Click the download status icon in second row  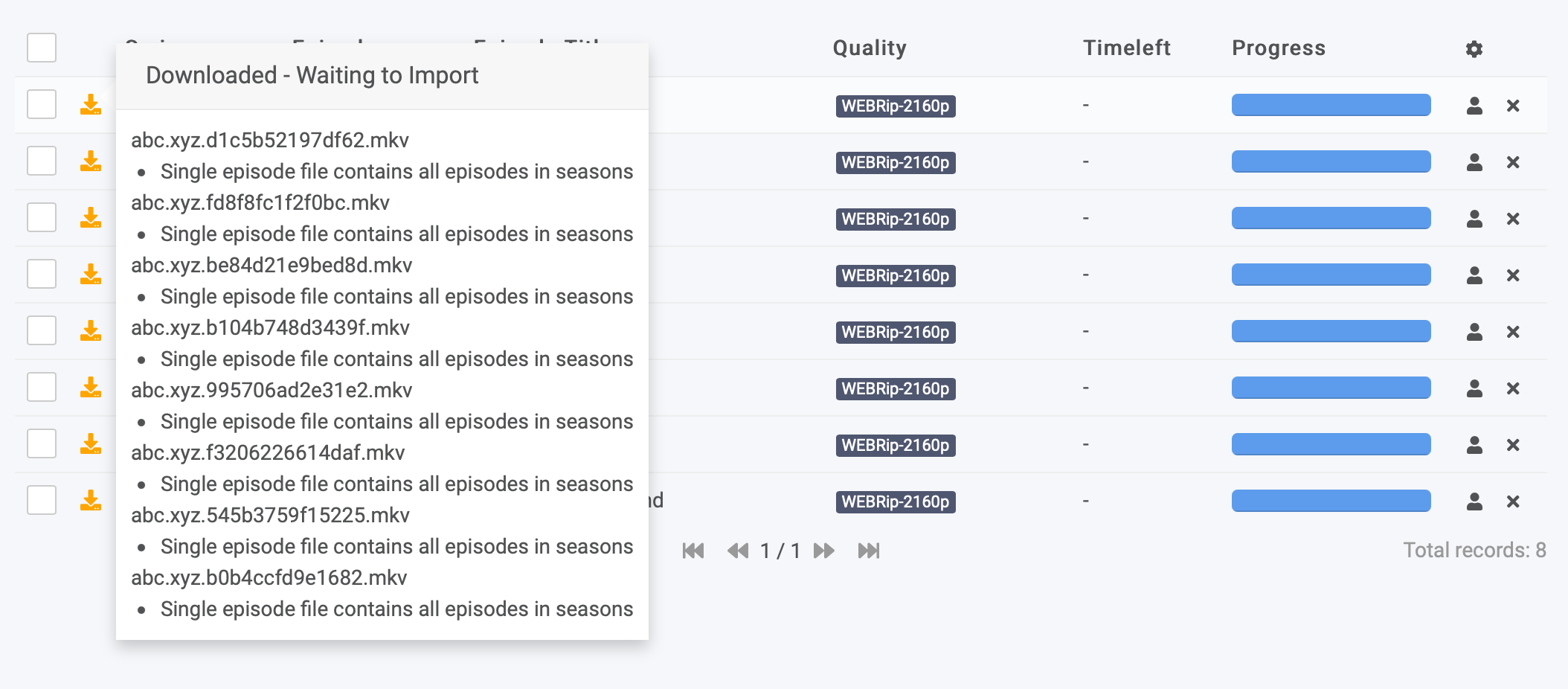(x=91, y=161)
